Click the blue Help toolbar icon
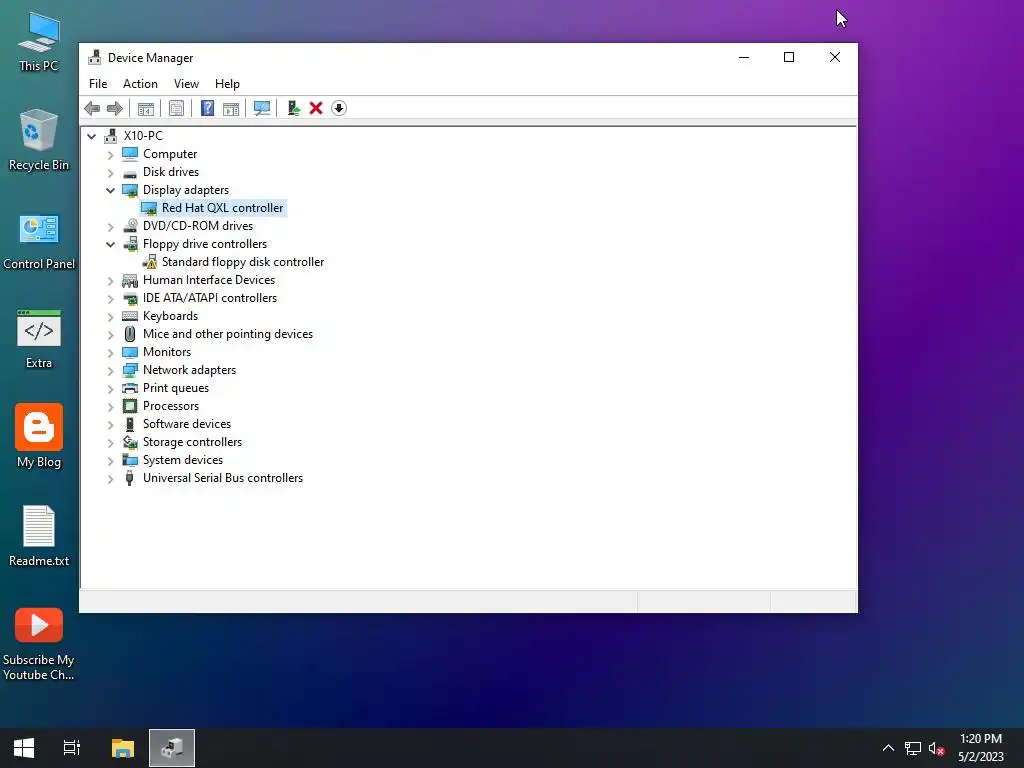This screenshot has height=768, width=1024. coord(207,108)
